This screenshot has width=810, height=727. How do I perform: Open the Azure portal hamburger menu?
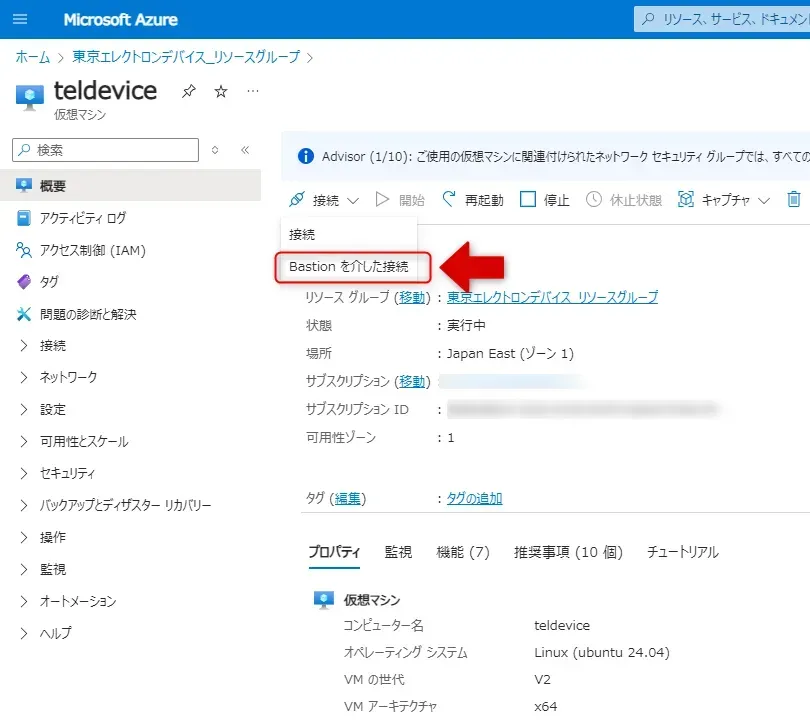20,19
